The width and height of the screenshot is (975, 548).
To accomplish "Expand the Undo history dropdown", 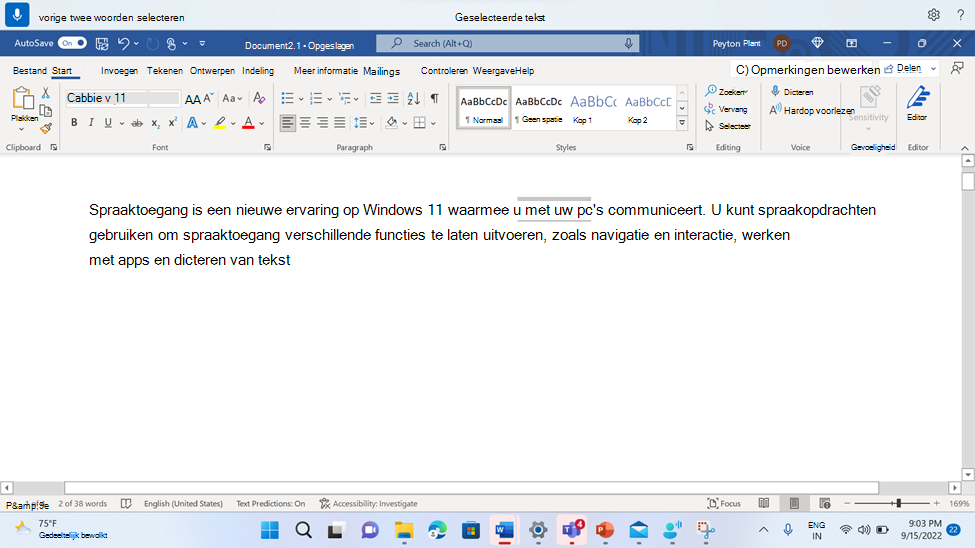I will tap(136, 44).
